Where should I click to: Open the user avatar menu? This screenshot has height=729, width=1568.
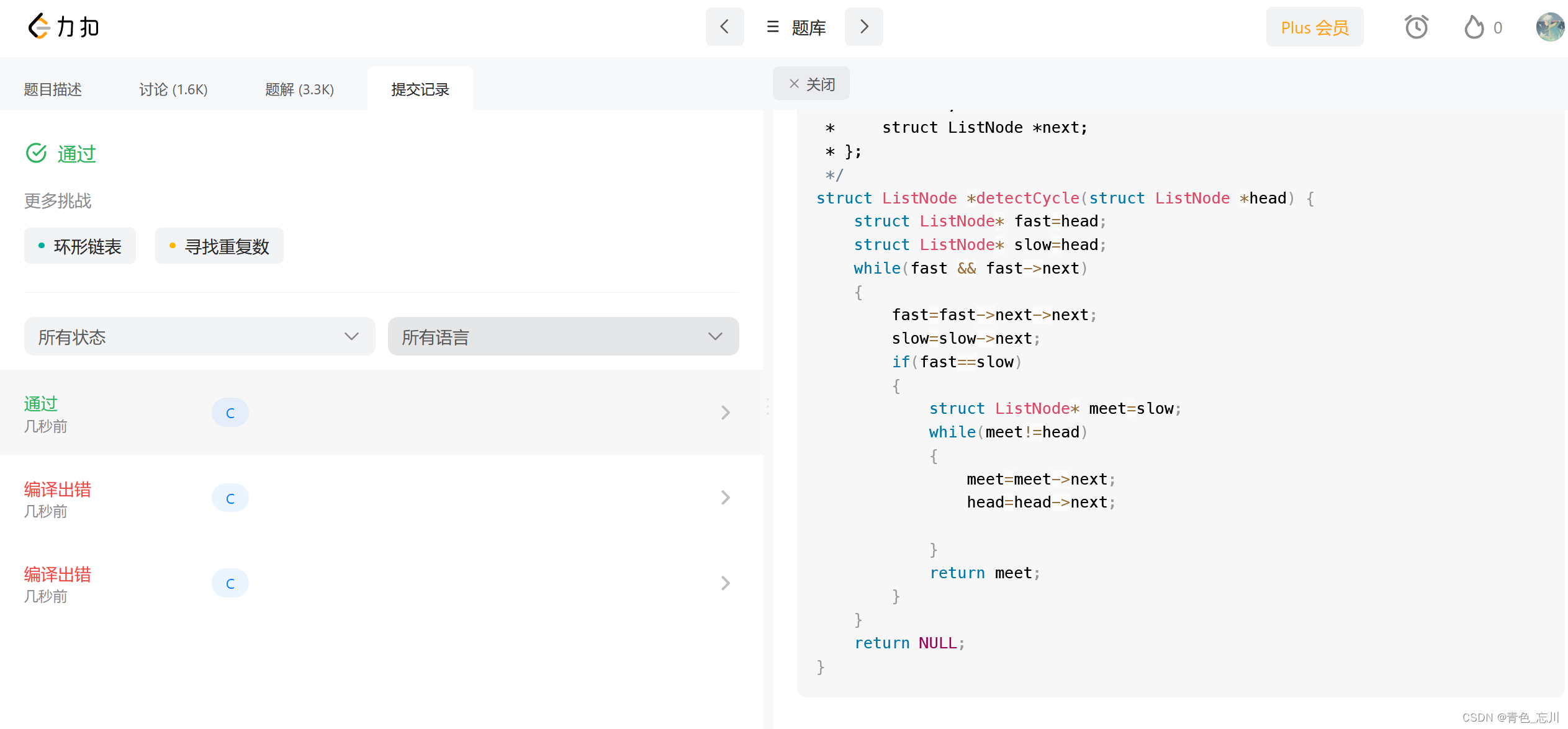(1549, 27)
